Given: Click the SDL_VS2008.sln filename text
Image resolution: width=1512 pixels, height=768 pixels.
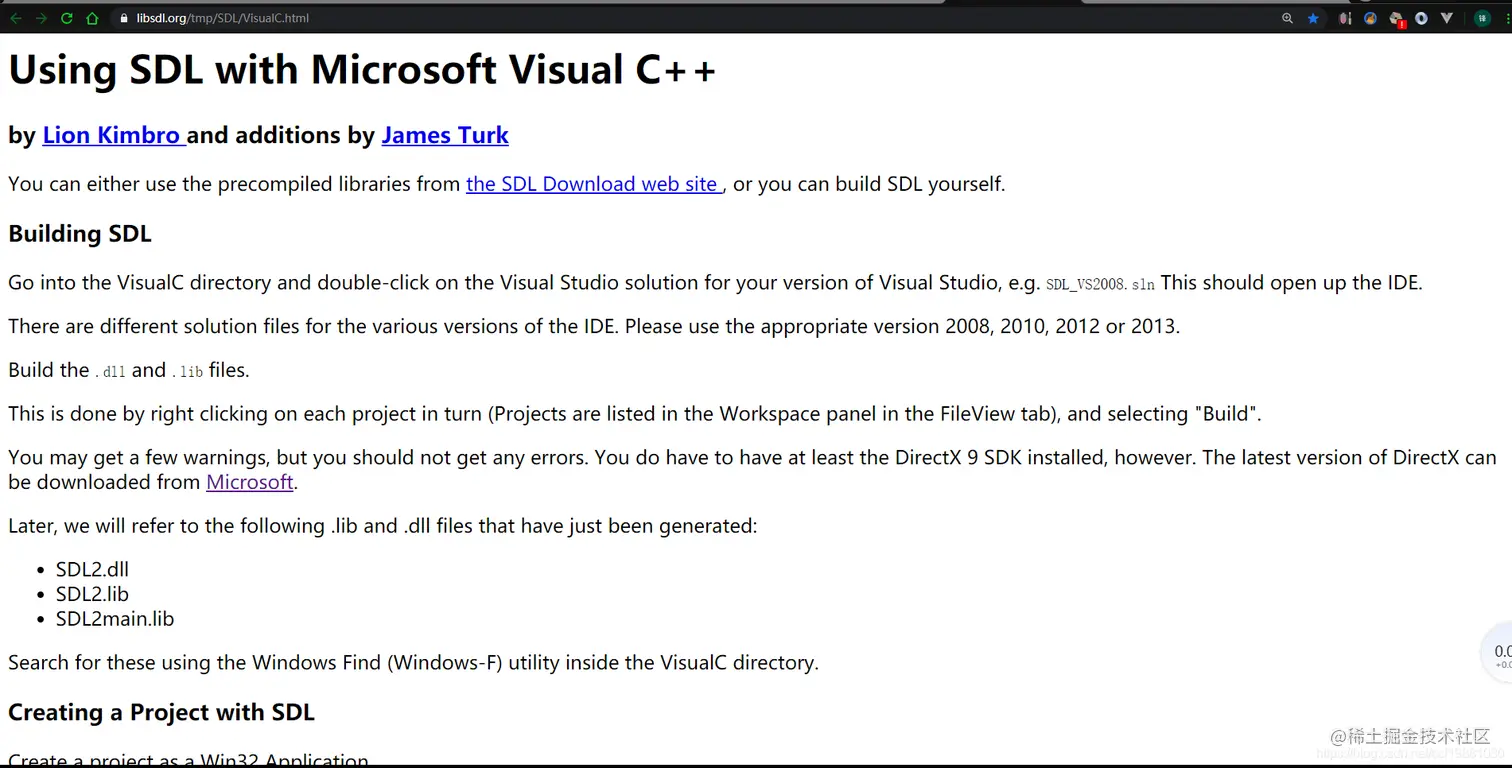Looking at the screenshot, I should [1100, 285].
